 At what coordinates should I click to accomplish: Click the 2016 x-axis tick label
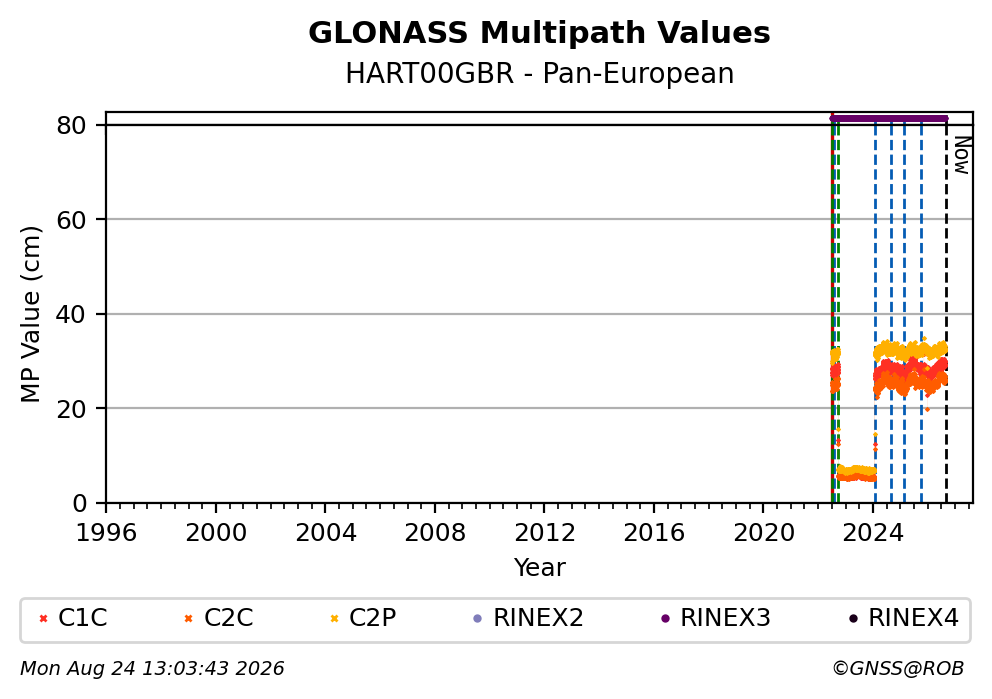(x=654, y=533)
